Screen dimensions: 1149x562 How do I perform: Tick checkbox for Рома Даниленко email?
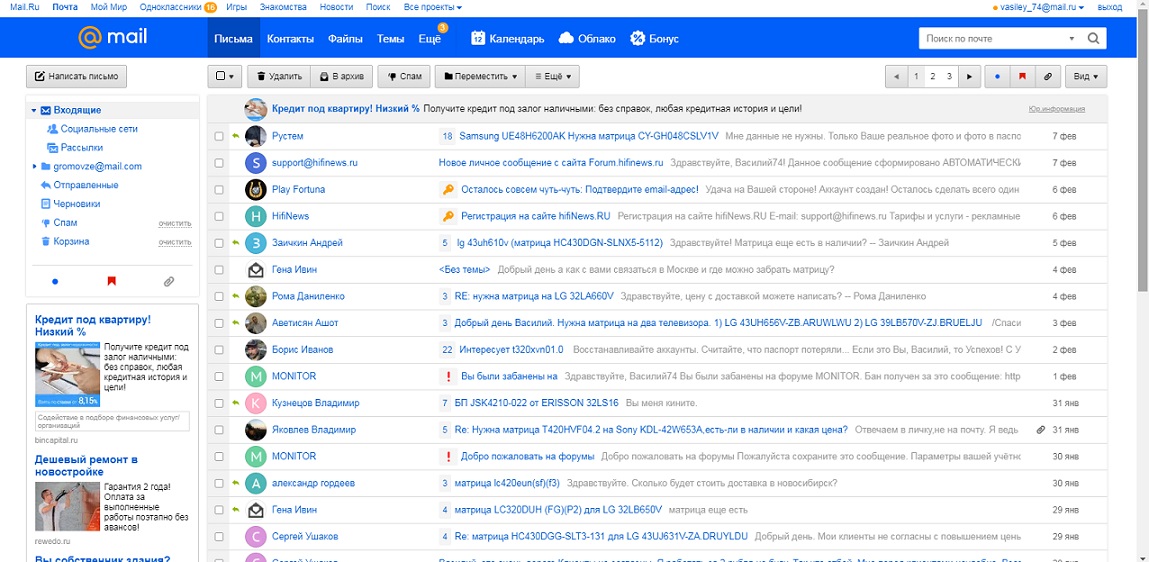[219, 296]
